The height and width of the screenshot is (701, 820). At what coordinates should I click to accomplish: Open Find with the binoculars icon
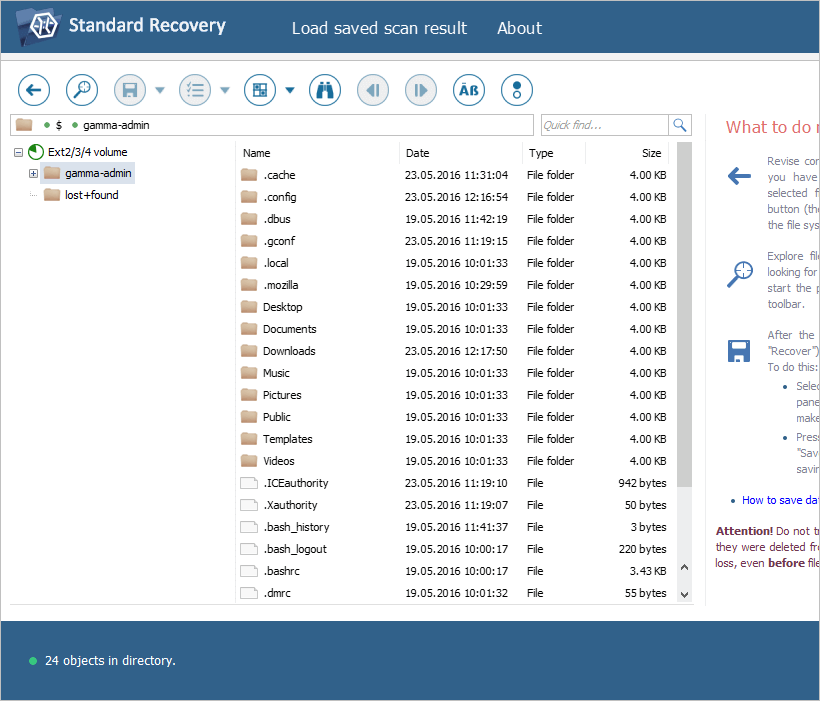[324, 90]
